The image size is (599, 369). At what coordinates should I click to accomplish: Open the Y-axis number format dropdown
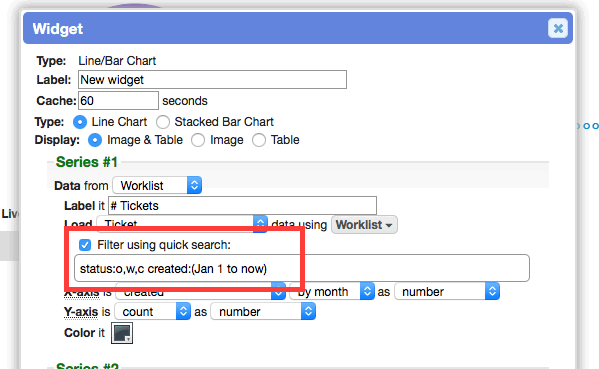click(263, 312)
